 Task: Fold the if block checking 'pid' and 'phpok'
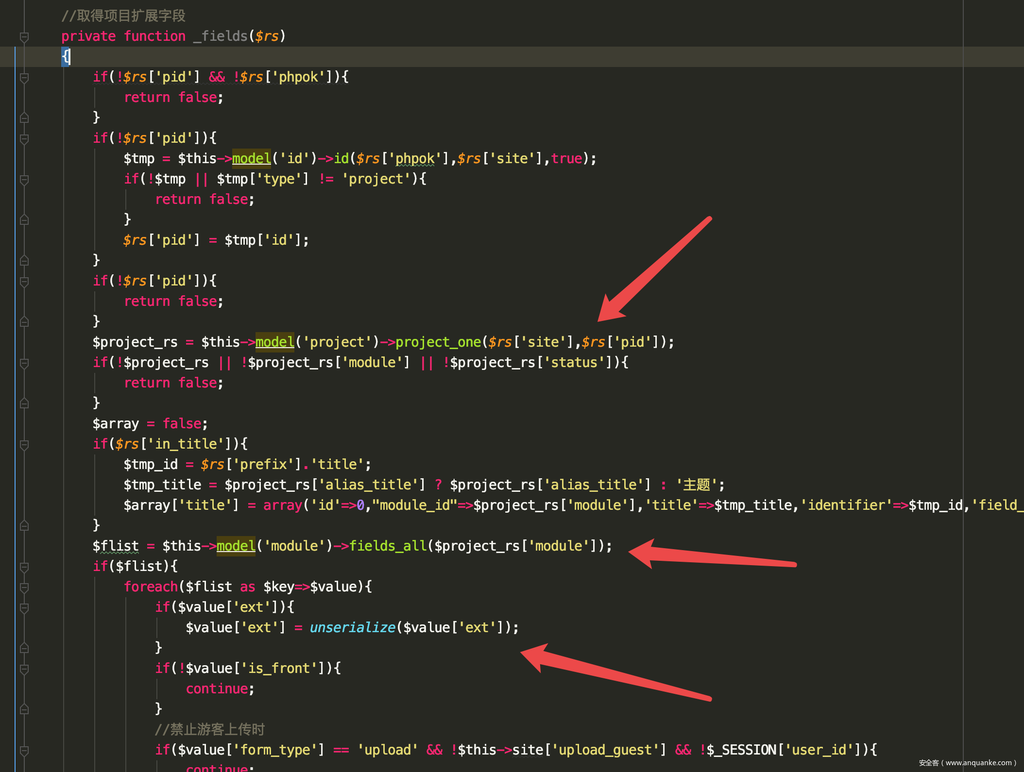pyautogui.click(x=24, y=77)
